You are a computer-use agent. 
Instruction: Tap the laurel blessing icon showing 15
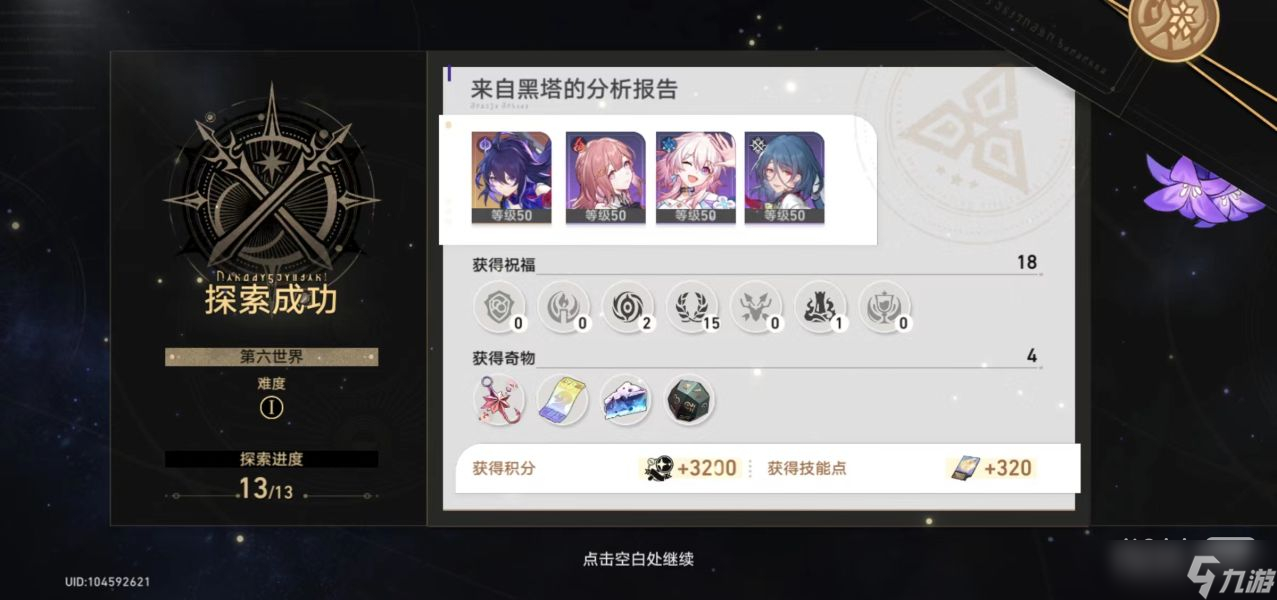point(691,306)
